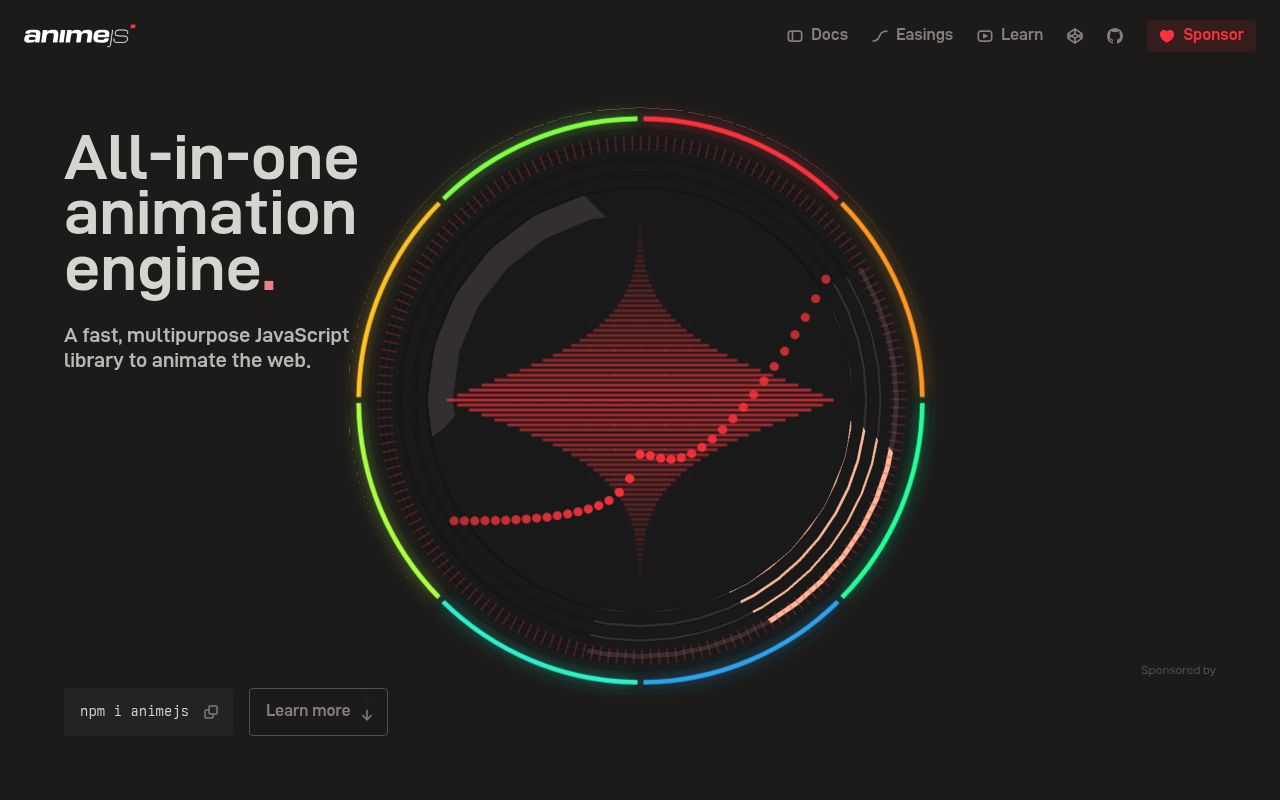Click the 'All-in-one animation engine' headline
Screen dimensions: 1280x800
(211, 213)
